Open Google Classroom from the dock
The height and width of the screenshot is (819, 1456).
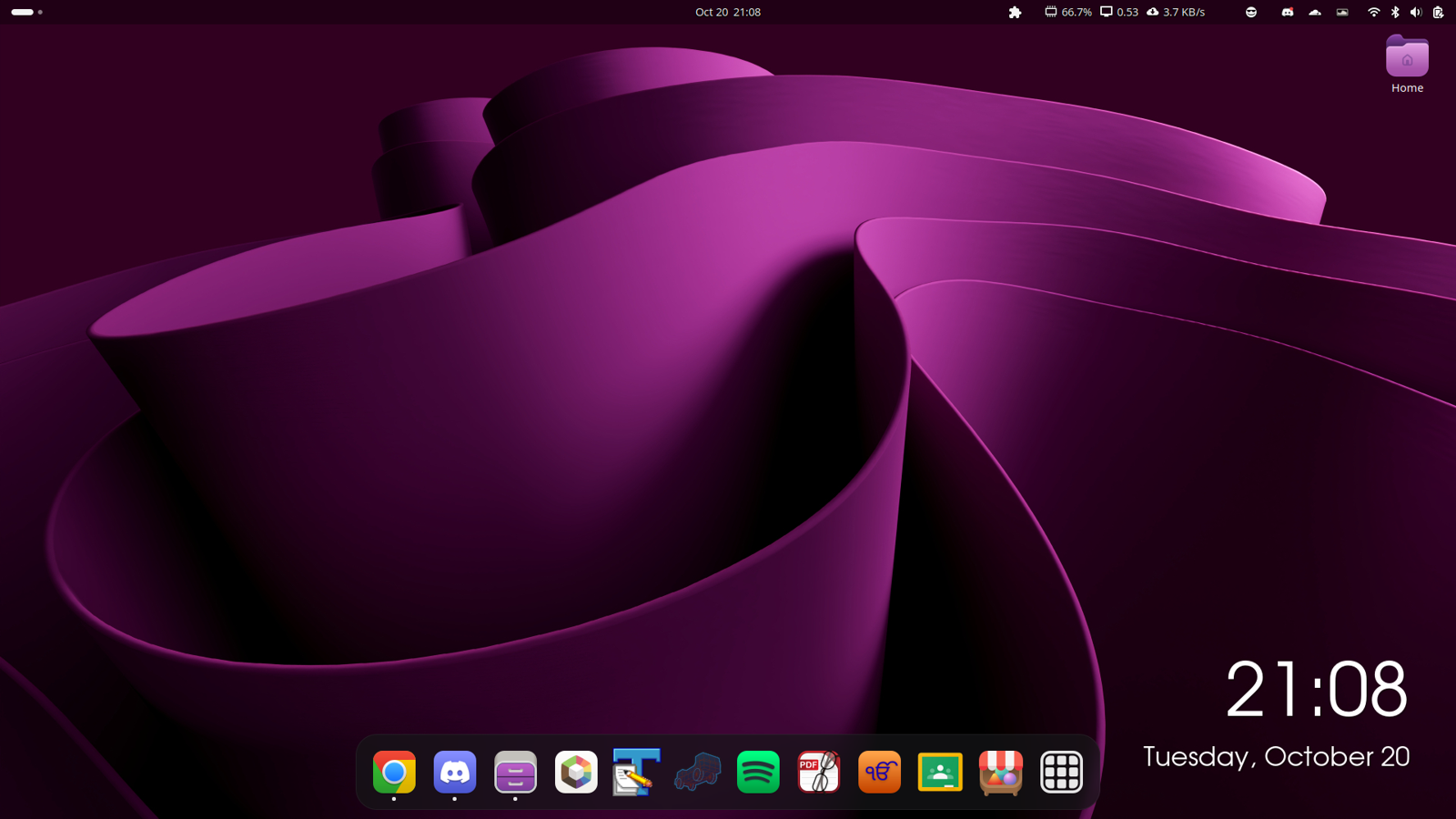[940, 772]
